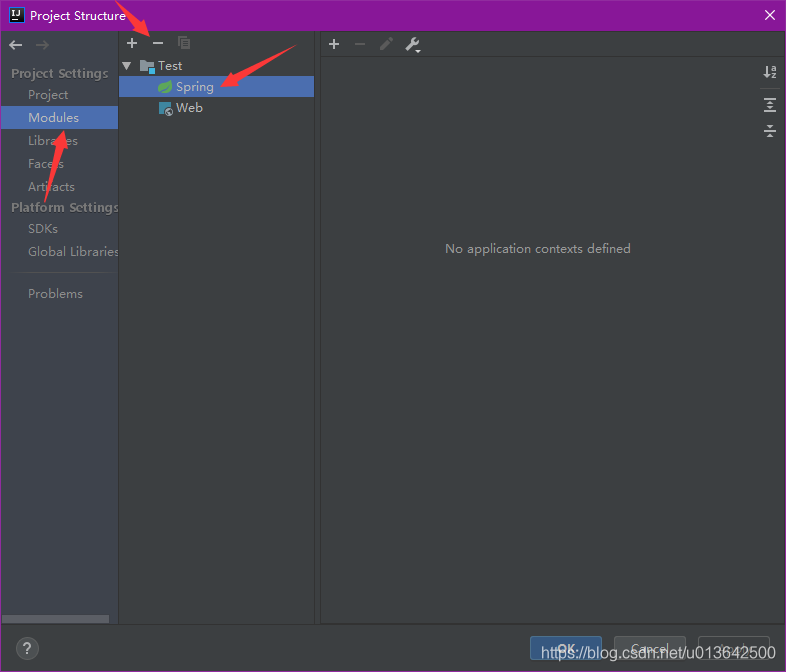
Task: Open the SDKs section
Action: (43, 229)
